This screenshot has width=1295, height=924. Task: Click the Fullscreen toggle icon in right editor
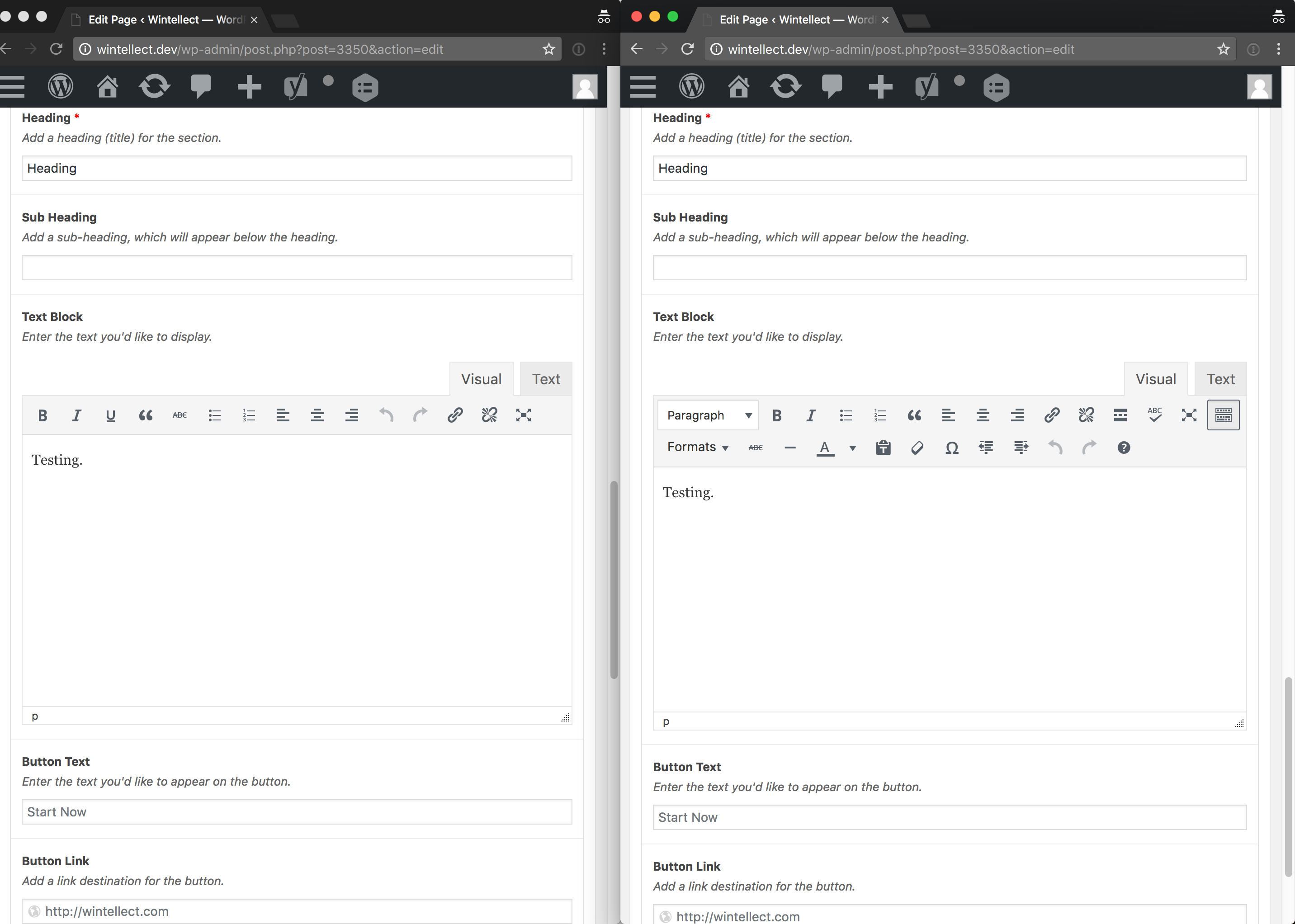click(1189, 414)
